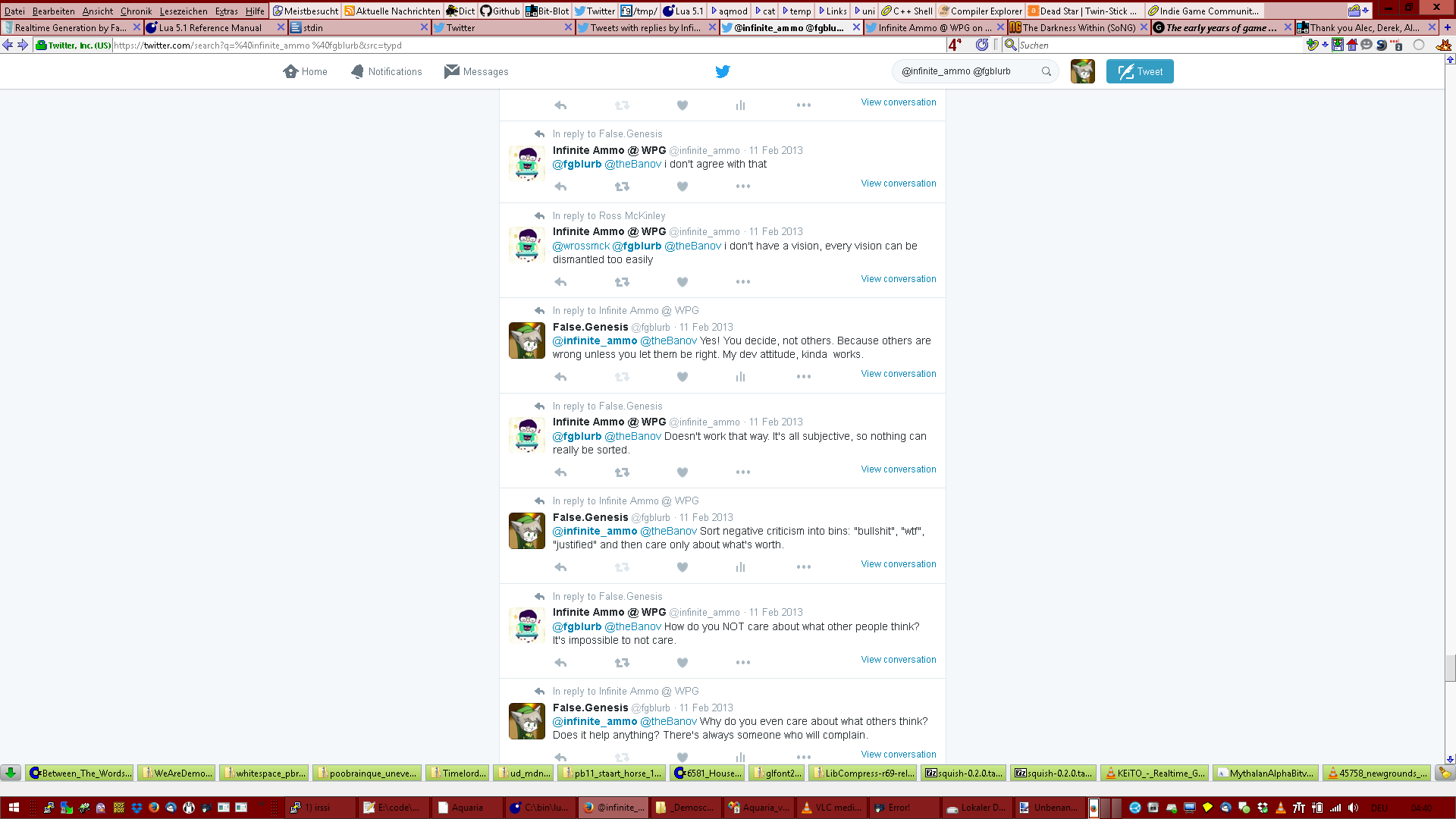Open False.Genesis avatar on 'Yes! You decide' tweet
Screen dimensions: 1456x819
pyautogui.click(x=526, y=340)
